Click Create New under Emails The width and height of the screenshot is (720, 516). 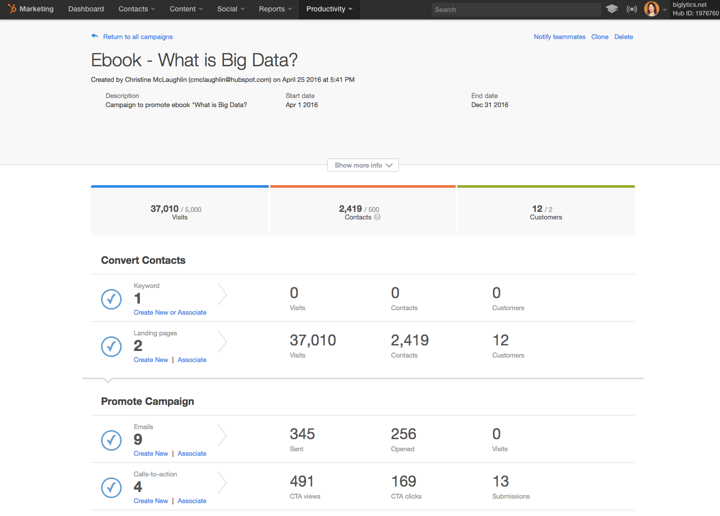pyautogui.click(x=151, y=453)
